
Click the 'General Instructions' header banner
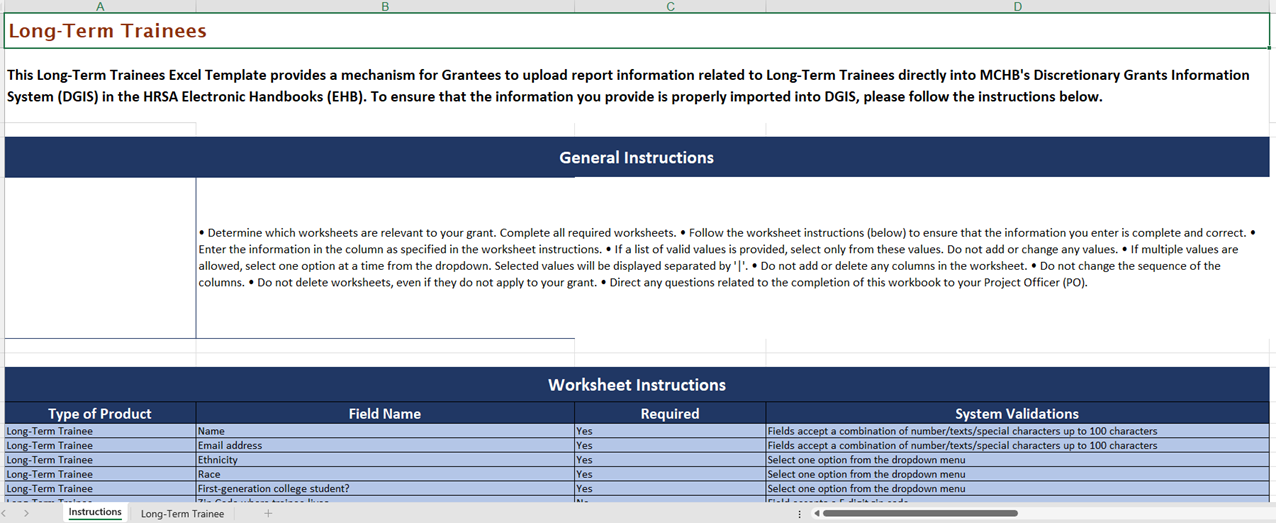click(x=637, y=157)
